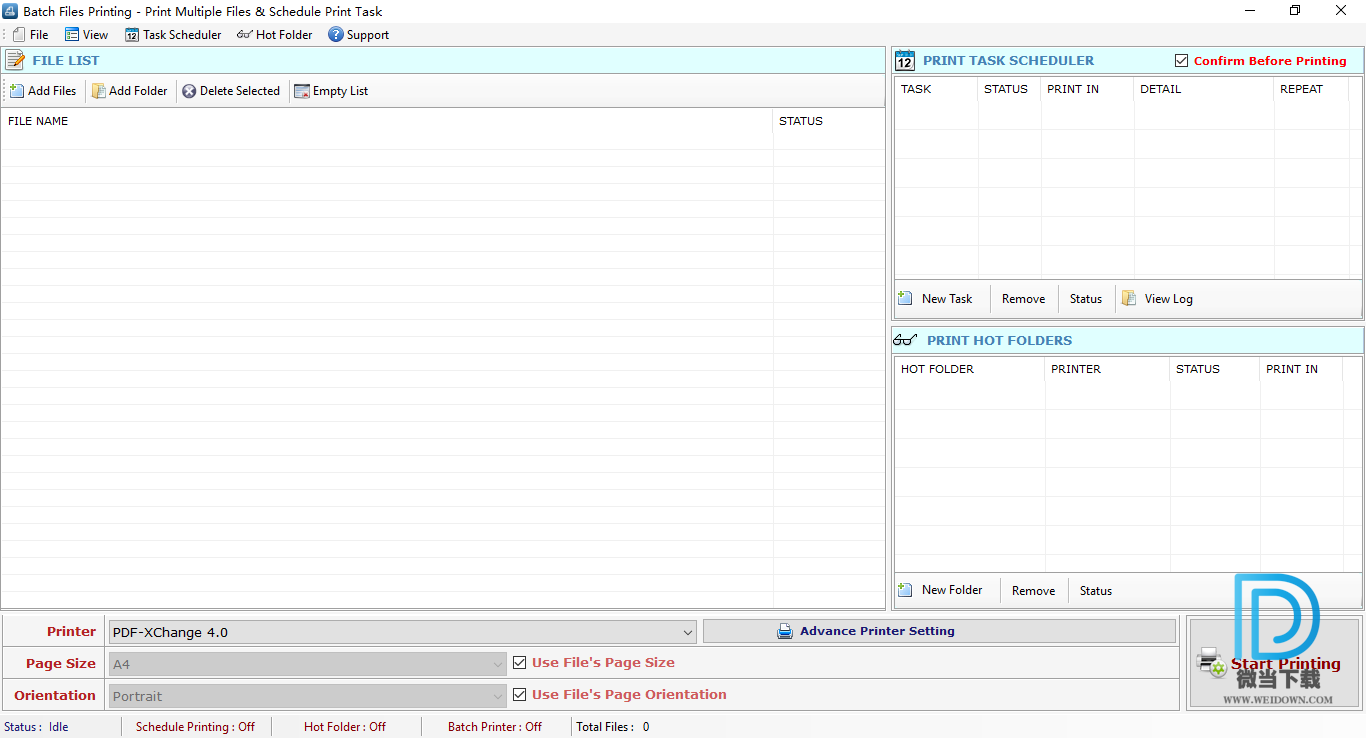Screen dimensions: 1366x738
Task: Click the Task Scheduler calendar menu icon
Action: tap(132, 34)
